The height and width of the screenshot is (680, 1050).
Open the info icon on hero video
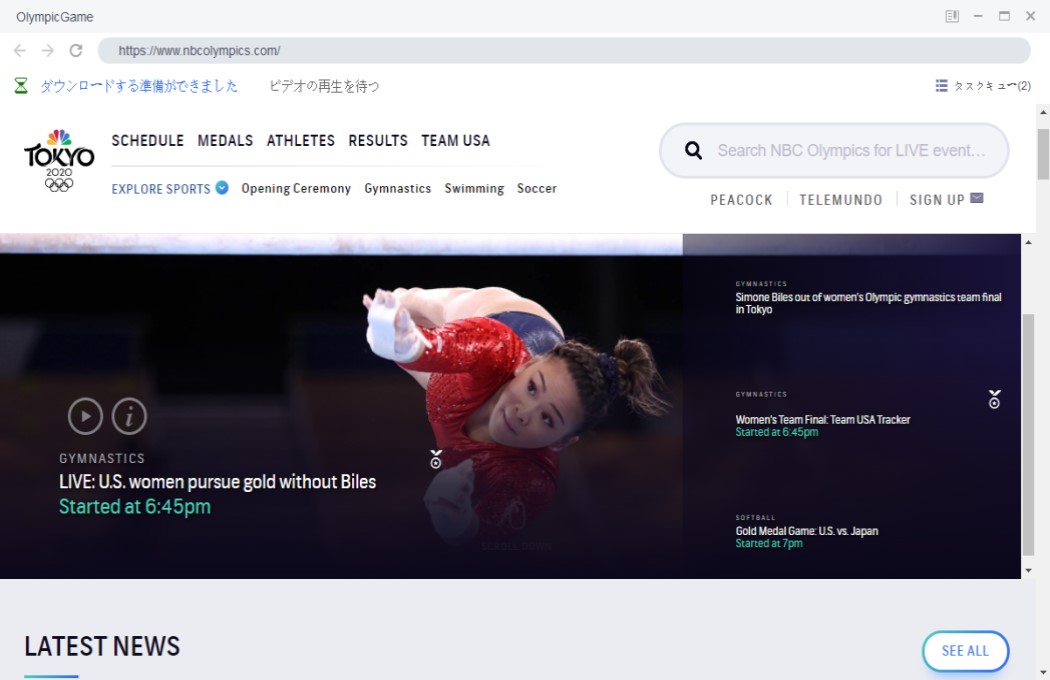129,415
